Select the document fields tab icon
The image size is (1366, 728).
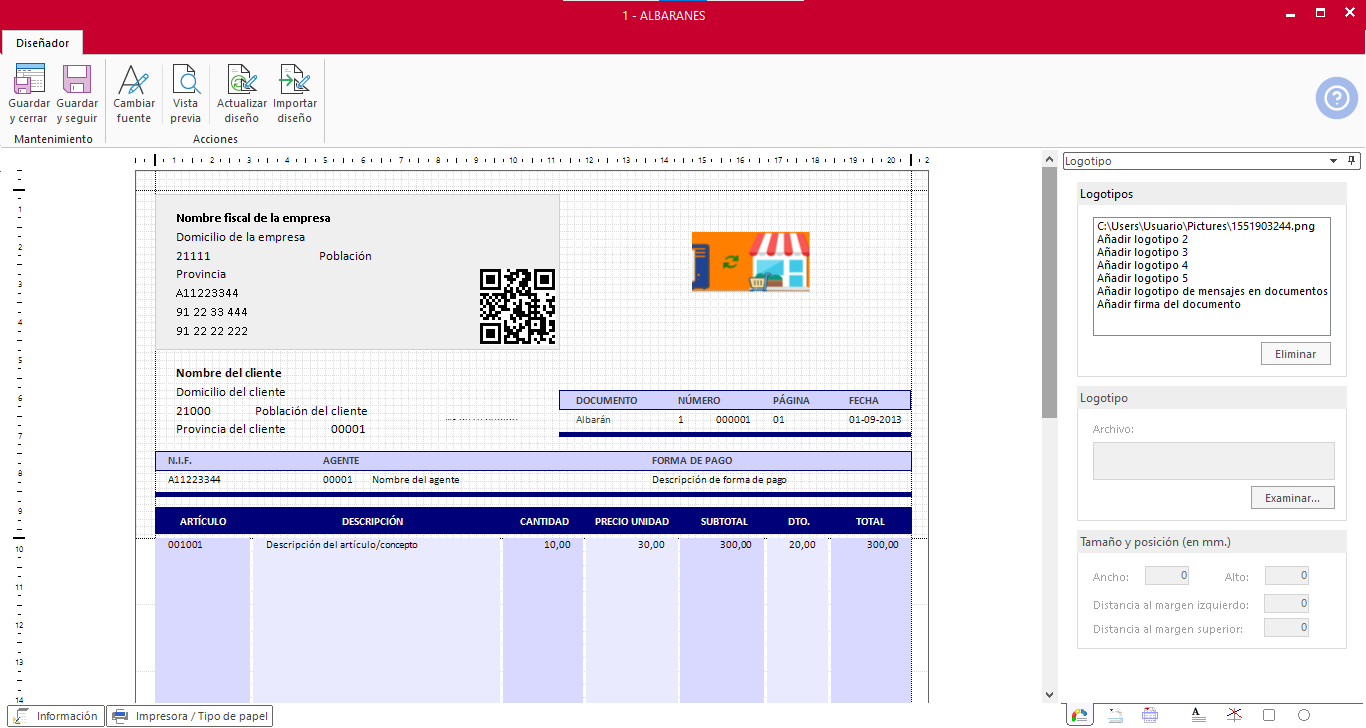1116,715
